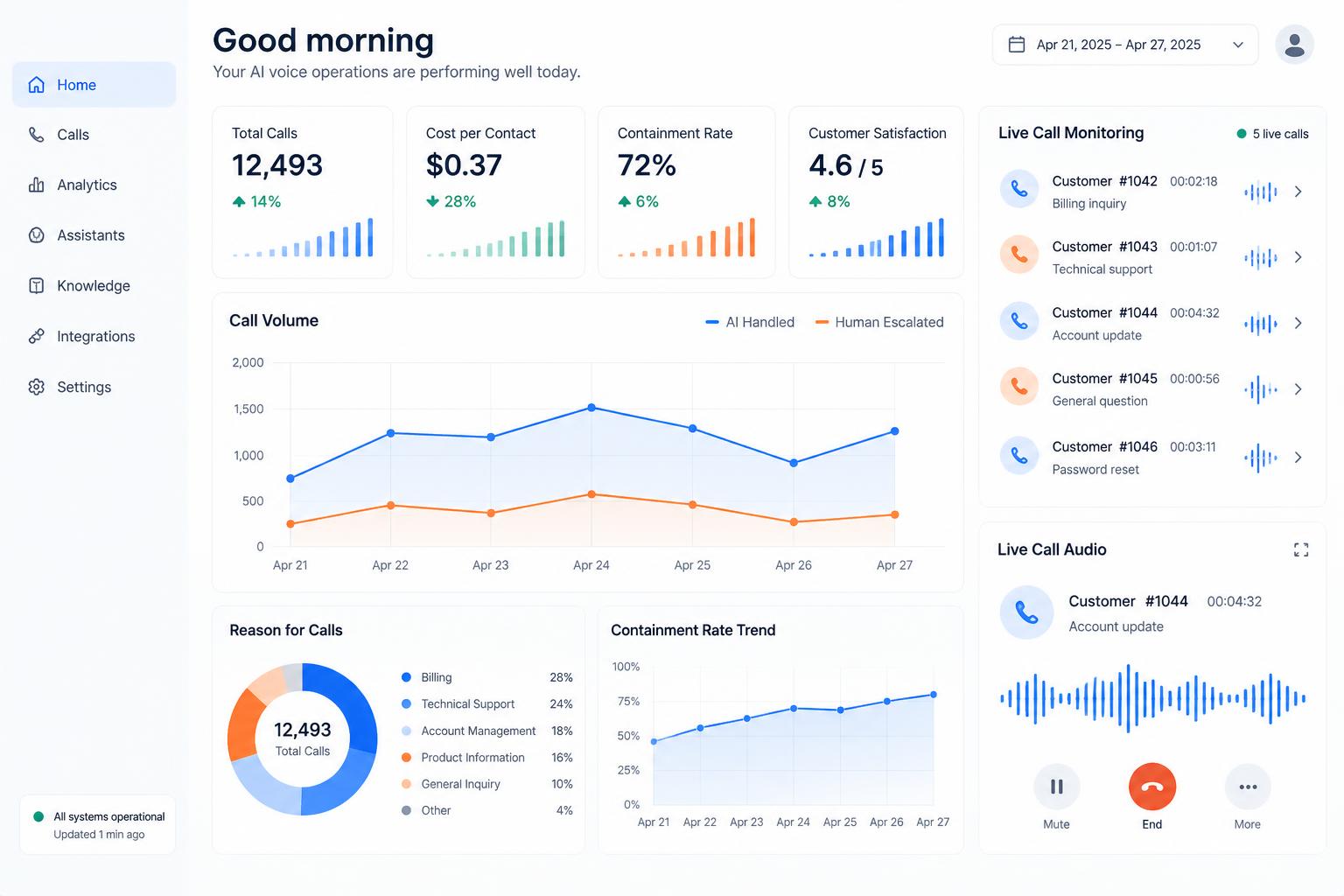The width and height of the screenshot is (1344, 896).
Task: Expand Customer #1045 call with chevron
Action: coord(1298,389)
